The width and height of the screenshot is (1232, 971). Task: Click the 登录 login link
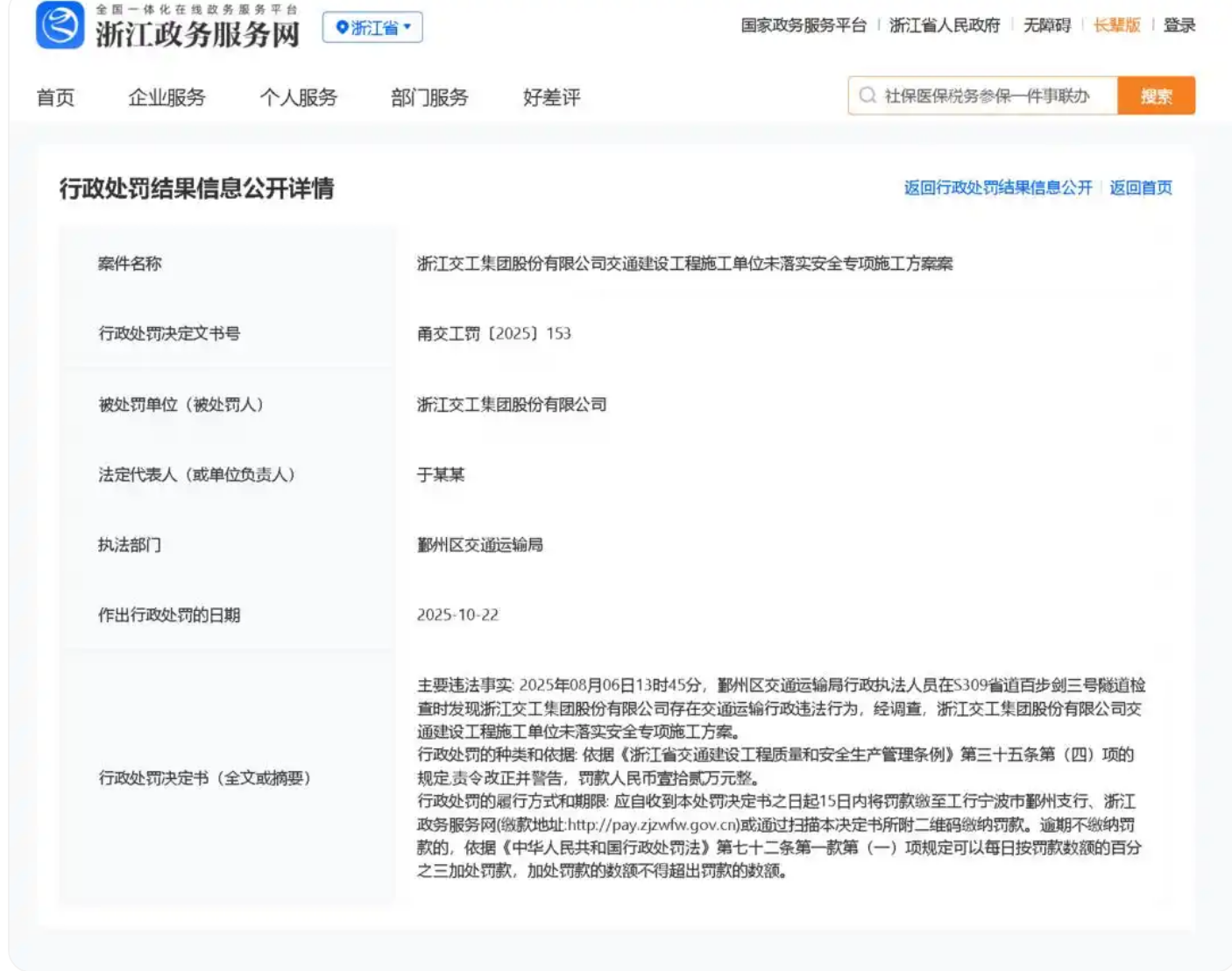pos(1179,25)
